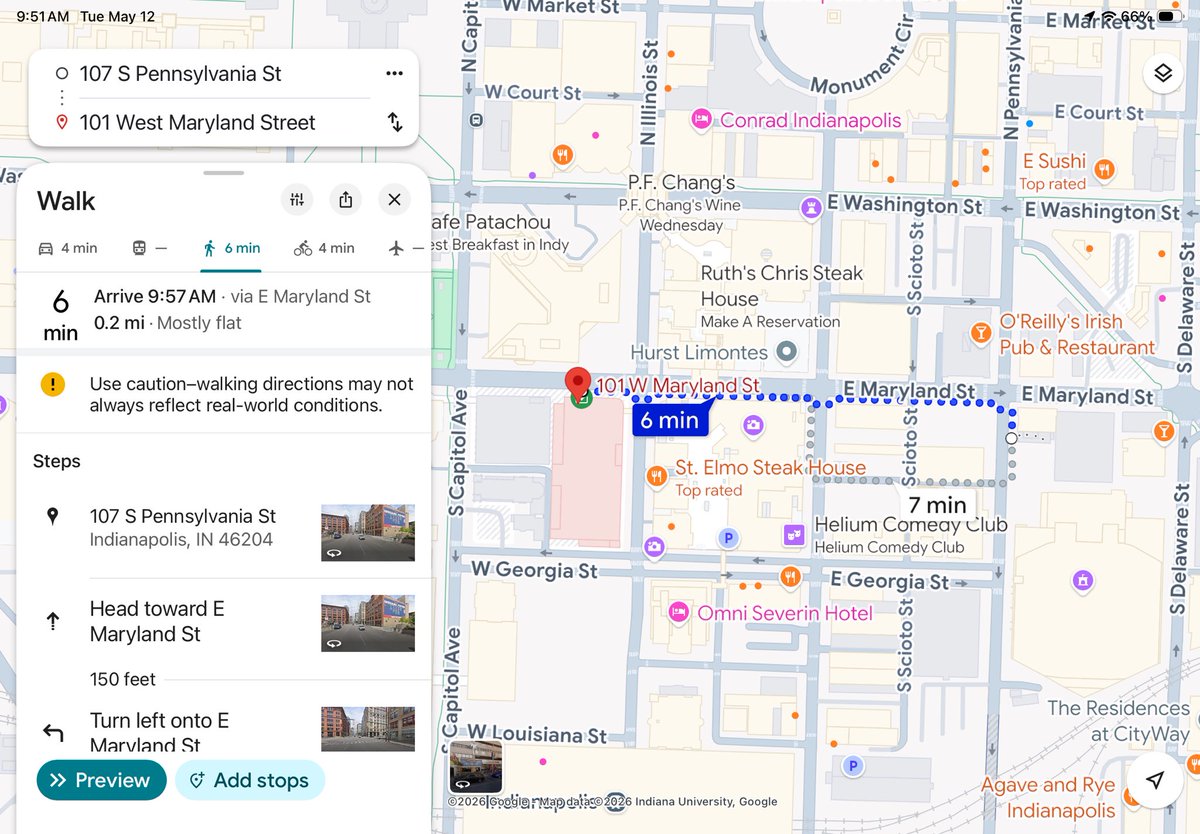Tap St. Elmo Steak House restaurant icon

tap(656, 476)
